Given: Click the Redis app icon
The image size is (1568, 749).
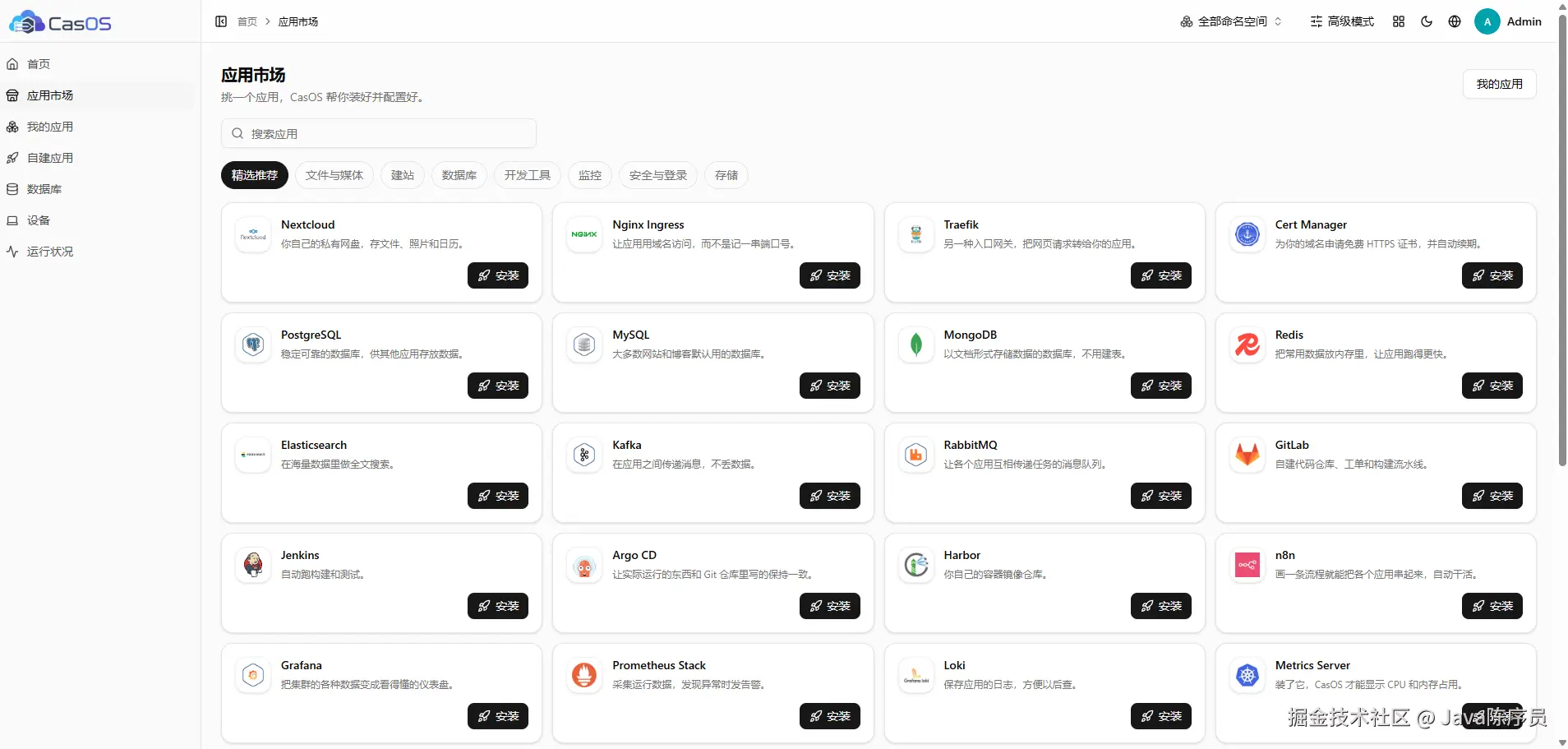Looking at the screenshot, I should pos(1247,344).
